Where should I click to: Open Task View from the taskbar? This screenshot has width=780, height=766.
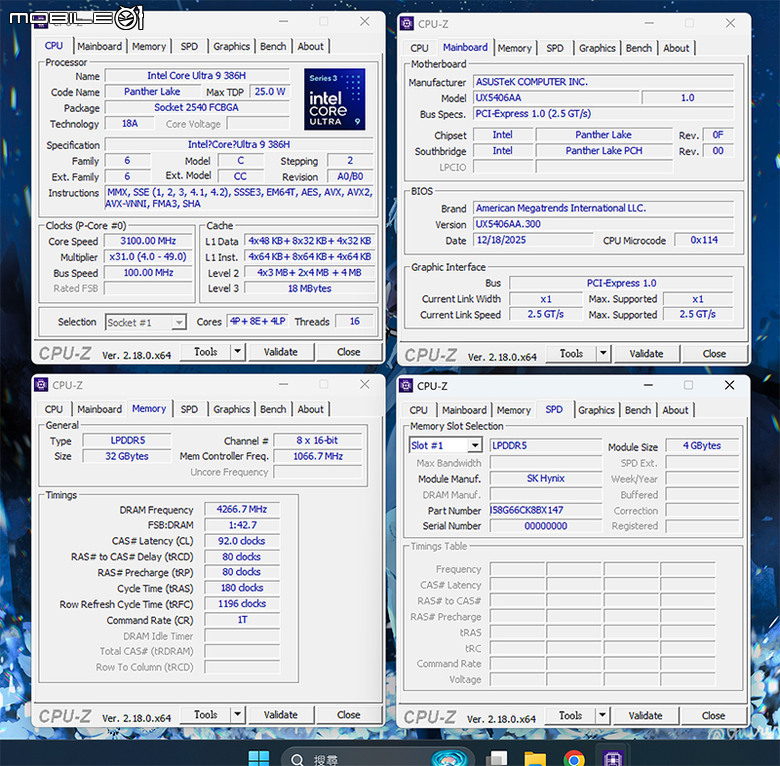tap(496, 759)
